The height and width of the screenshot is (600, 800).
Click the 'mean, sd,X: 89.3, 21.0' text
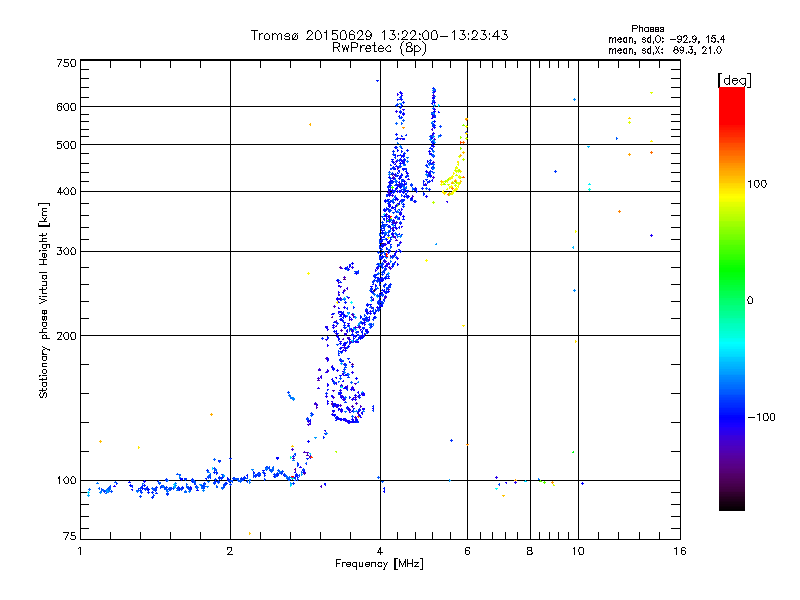(x=665, y=50)
